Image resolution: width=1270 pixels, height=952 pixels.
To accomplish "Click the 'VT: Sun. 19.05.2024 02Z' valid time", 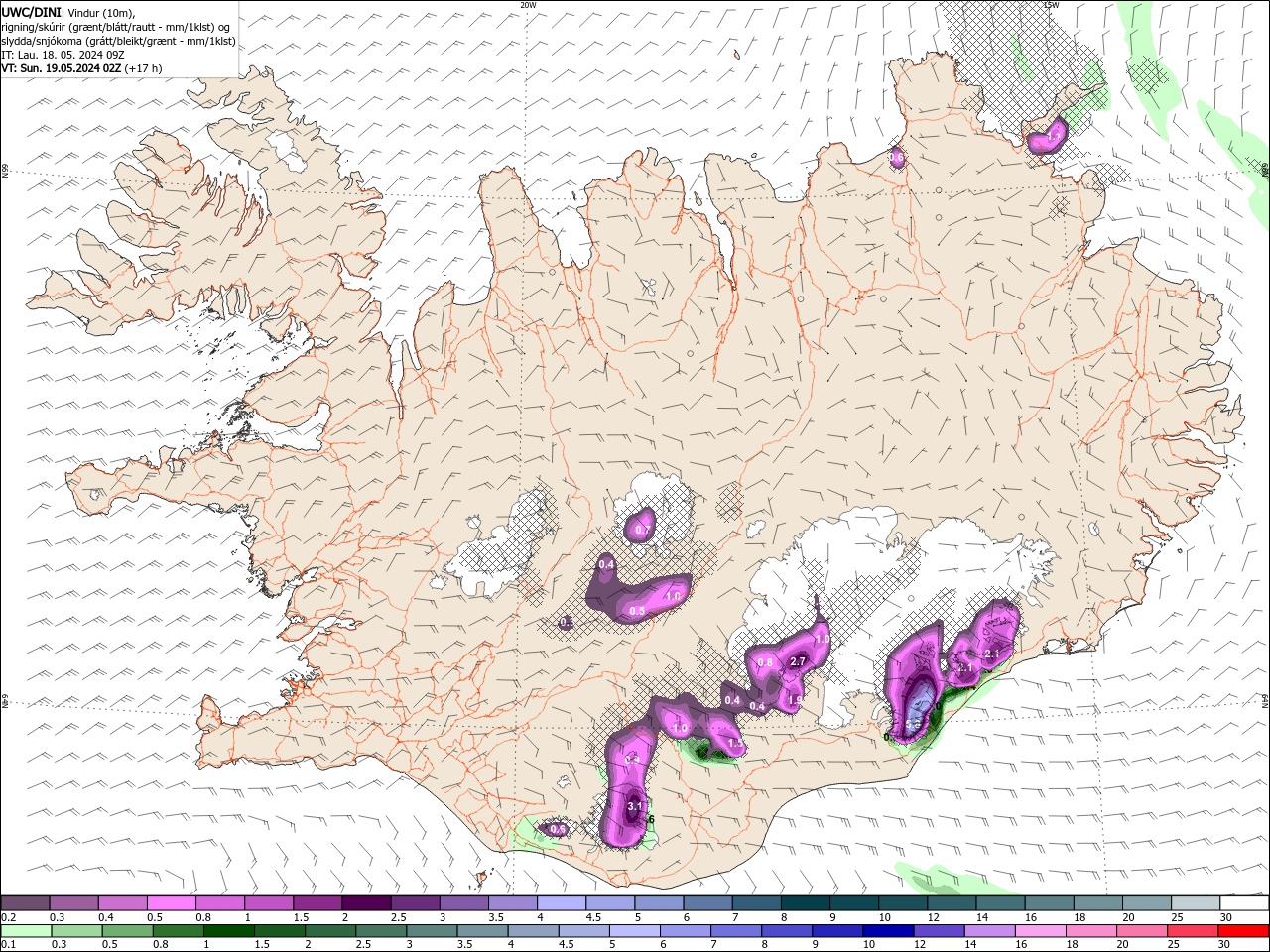I will [61, 68].
